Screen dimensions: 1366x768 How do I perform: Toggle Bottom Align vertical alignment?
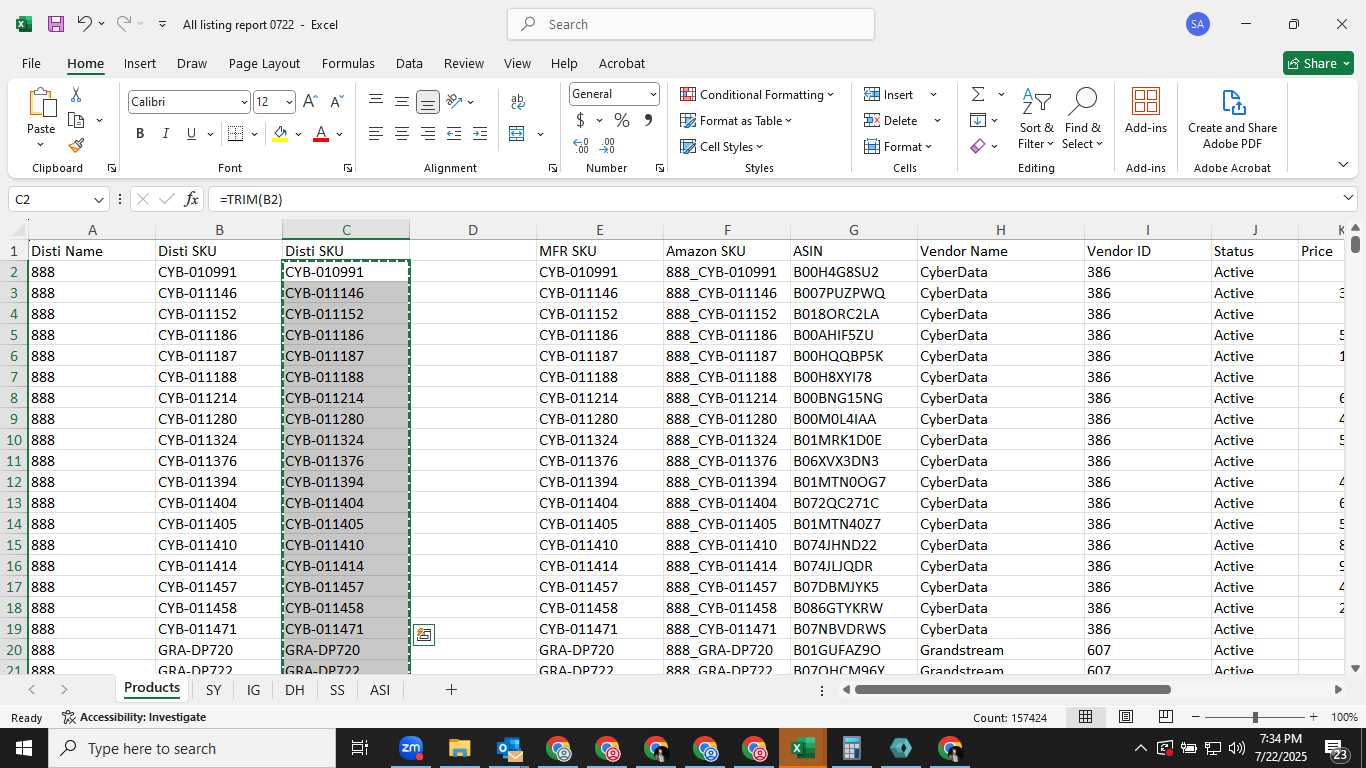pyautogui.click(x=428, y=102)
